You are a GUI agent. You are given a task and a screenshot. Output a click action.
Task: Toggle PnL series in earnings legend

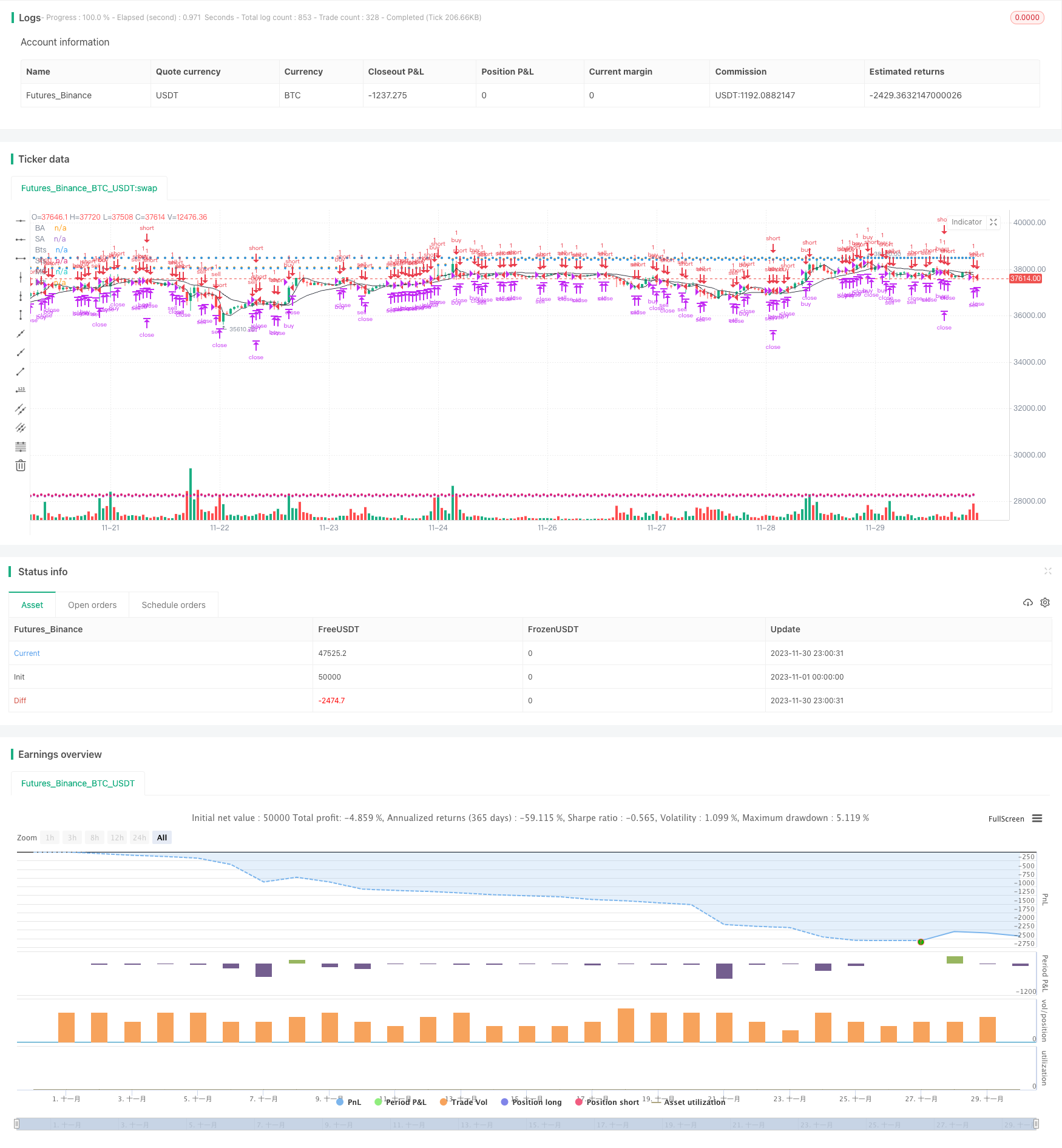click(x=349, y=1102)
